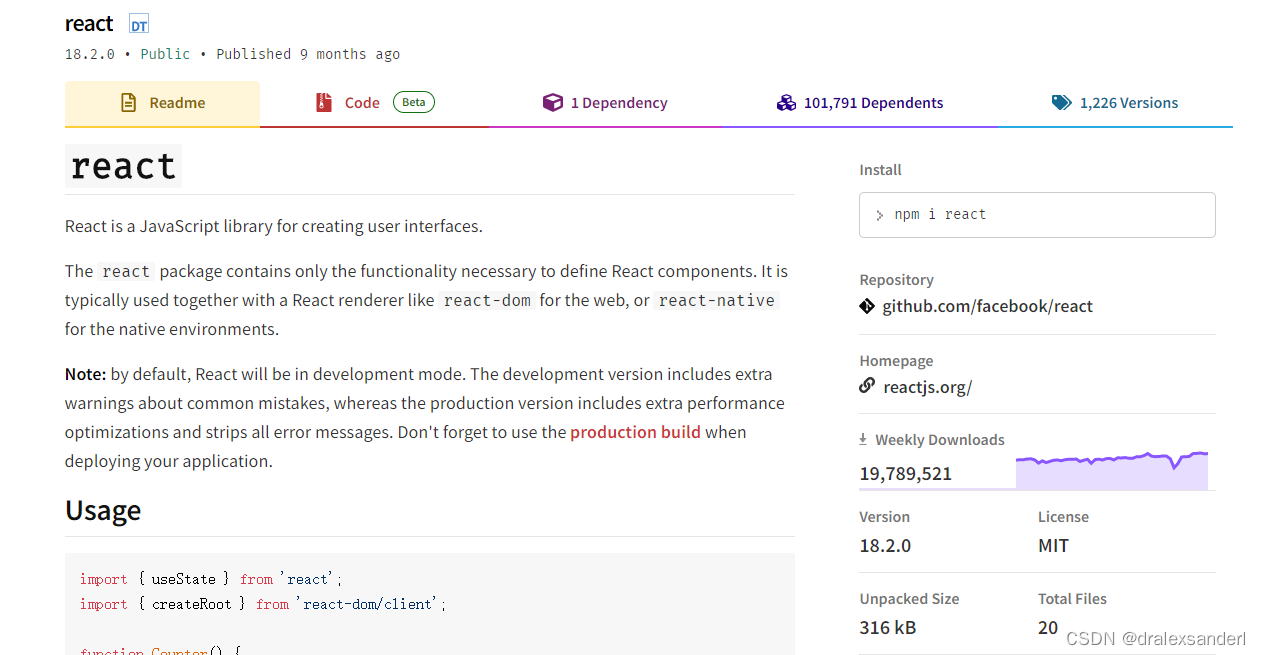The image size is (1261, 655).
Task: Click the Dependents stacked cubes icon
Action: pyautogui.click(x=786, y=103)
